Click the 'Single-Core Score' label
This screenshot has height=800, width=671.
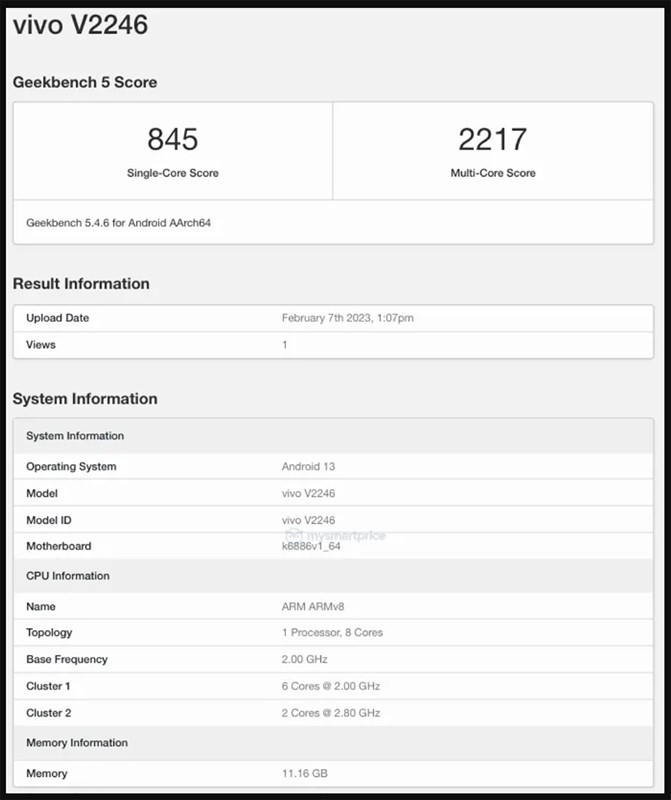point(172,173)
